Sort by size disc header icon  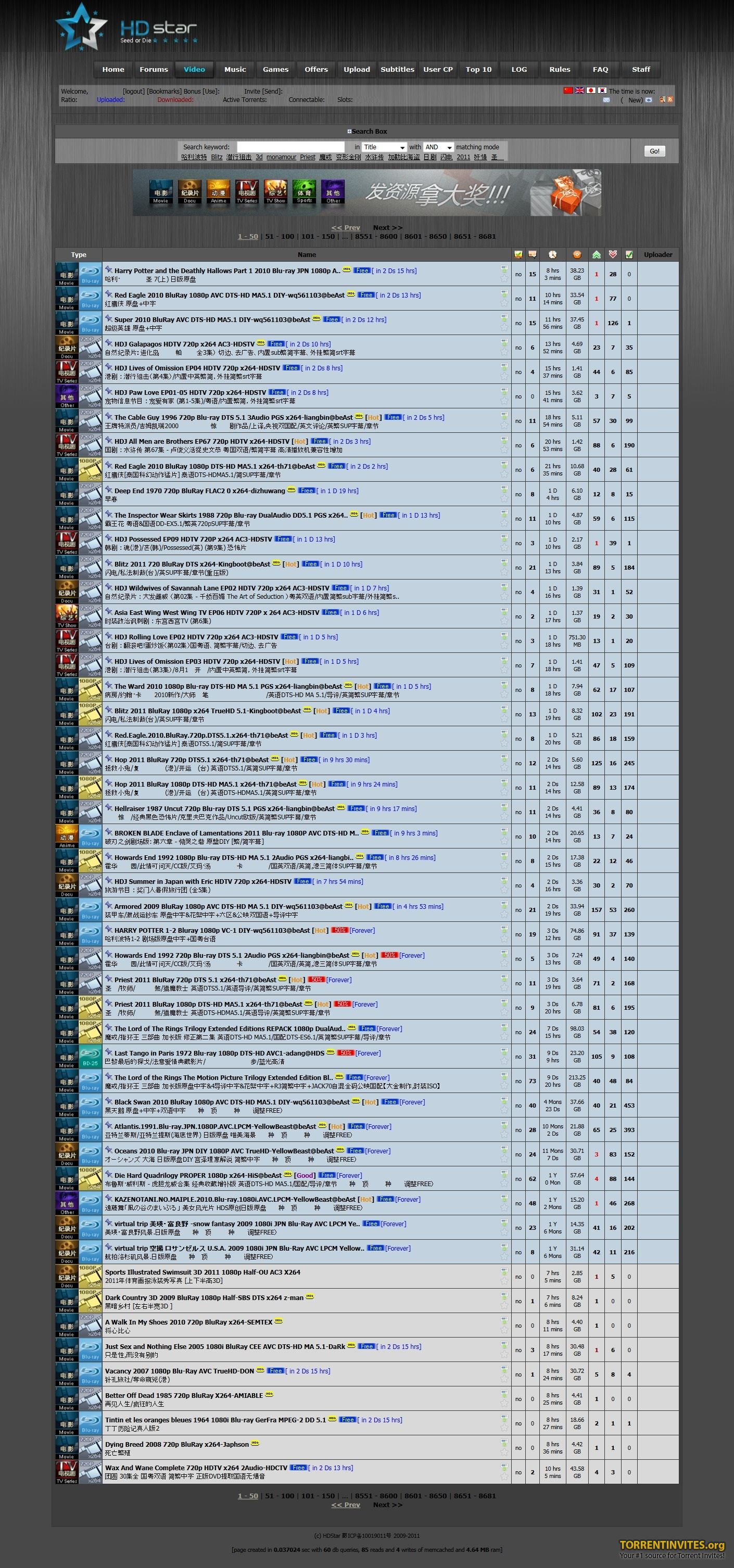click(x=577, y=254)
